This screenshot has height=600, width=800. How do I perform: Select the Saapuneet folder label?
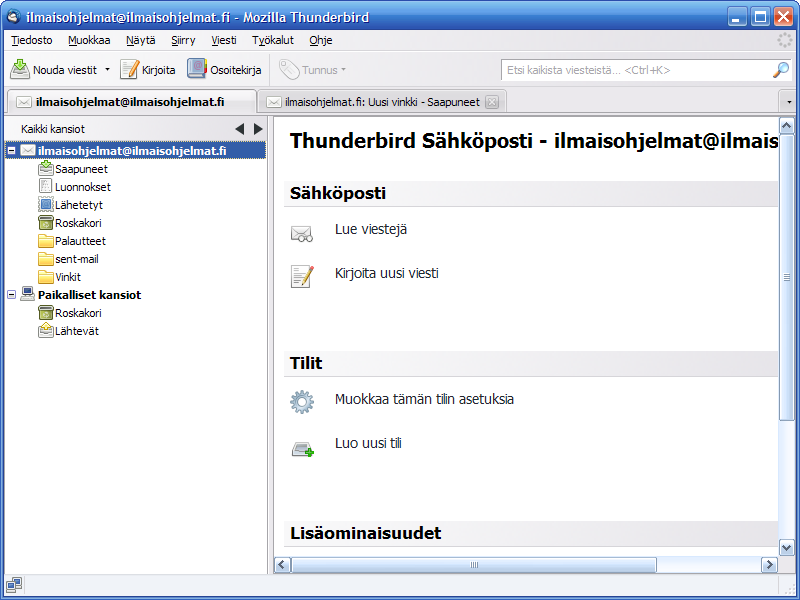[x=81, y=169]
